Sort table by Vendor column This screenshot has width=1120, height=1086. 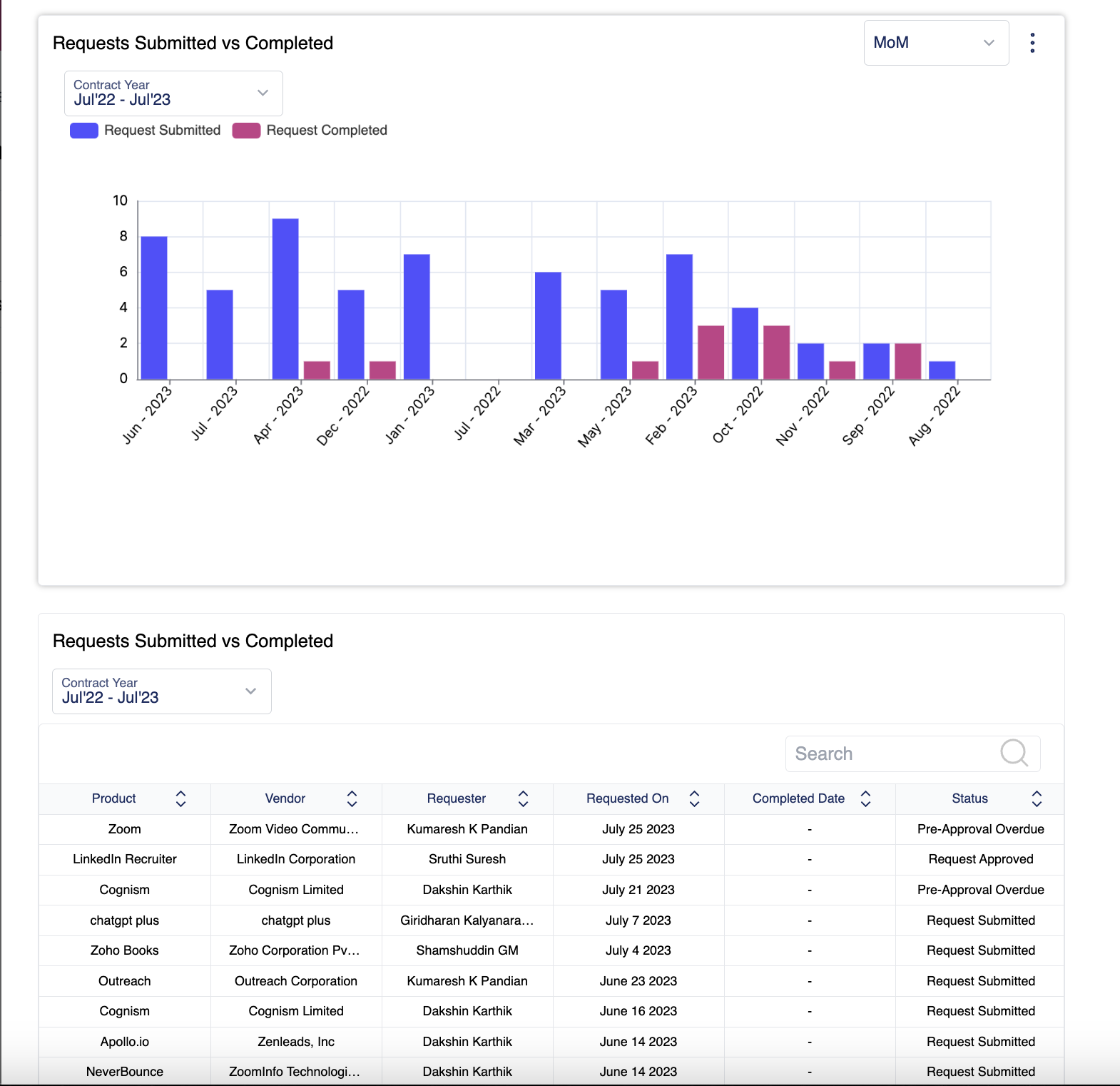point(352,798)
